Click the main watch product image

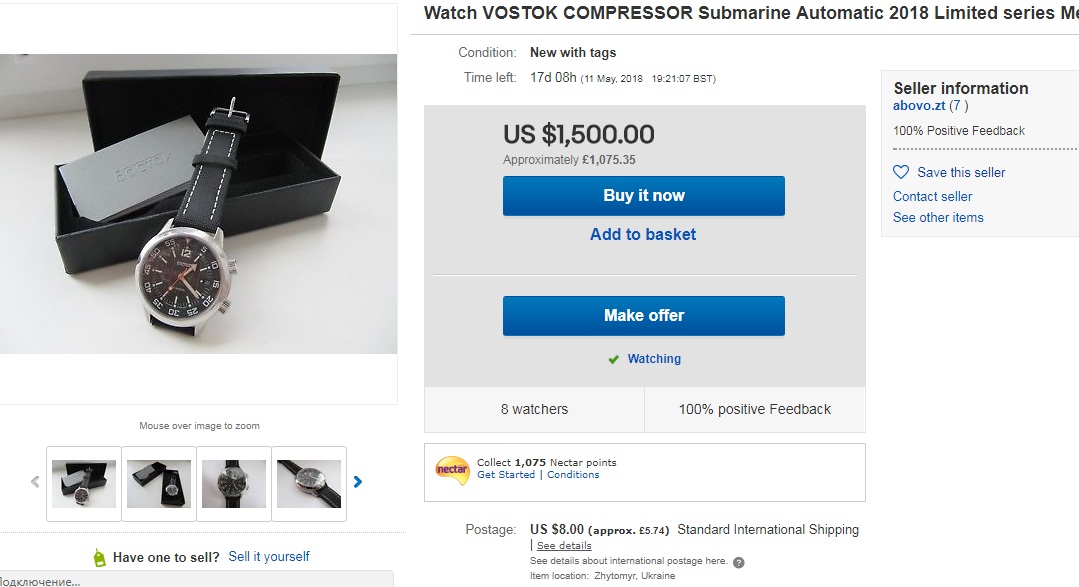[198, 204]
